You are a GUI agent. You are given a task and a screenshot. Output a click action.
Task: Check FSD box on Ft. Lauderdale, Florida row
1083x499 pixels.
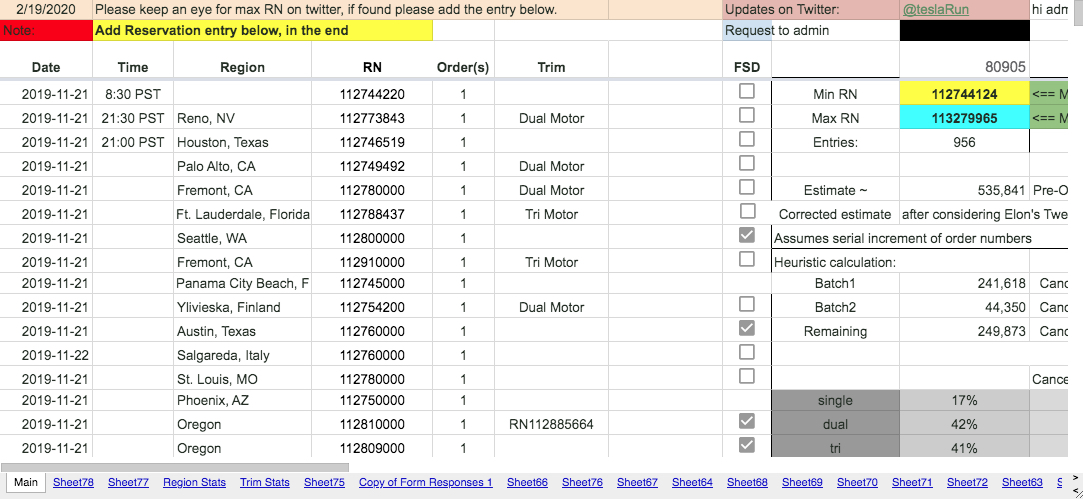(746, 211)
